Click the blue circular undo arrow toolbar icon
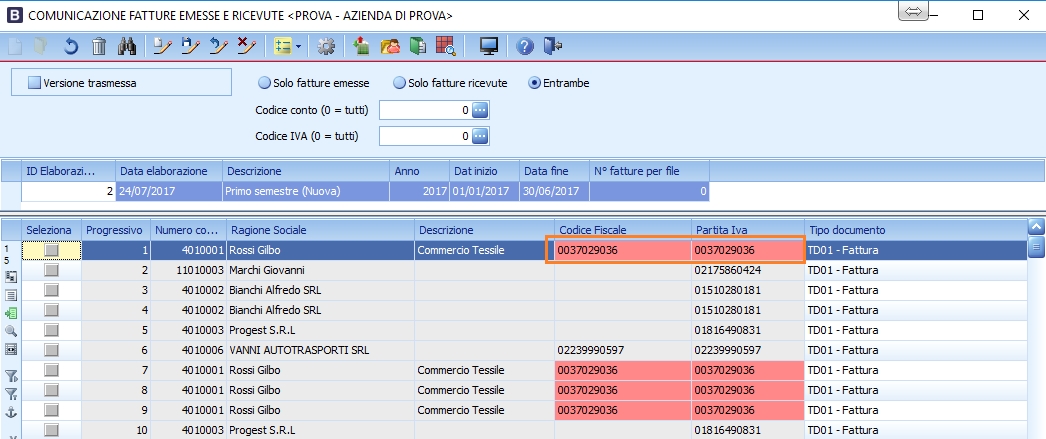 [x=71, y=46]
